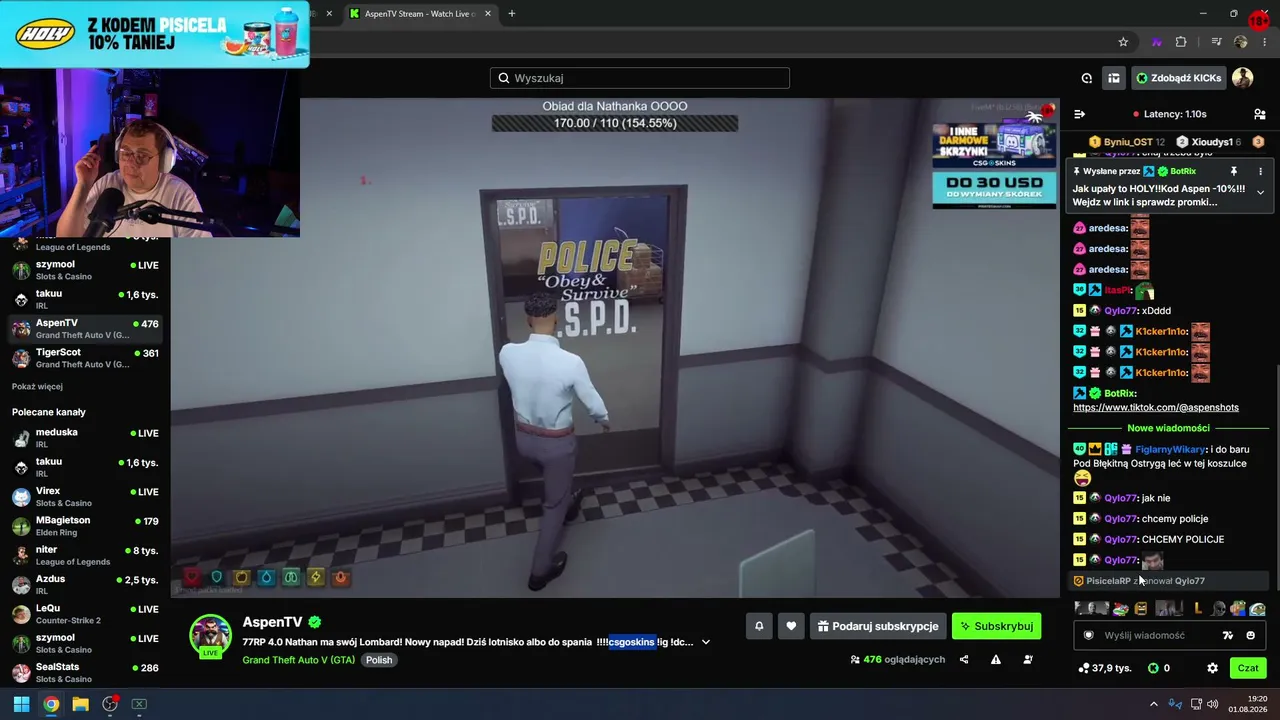Click the username FiglarnyWikary in chat
Screen dimensions: 1280x720
[1170, 450]
